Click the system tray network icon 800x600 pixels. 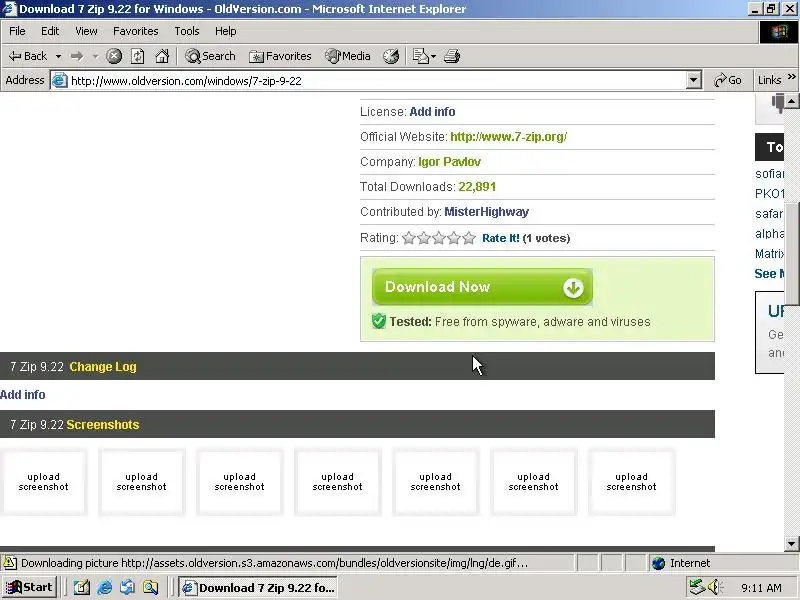696,587
